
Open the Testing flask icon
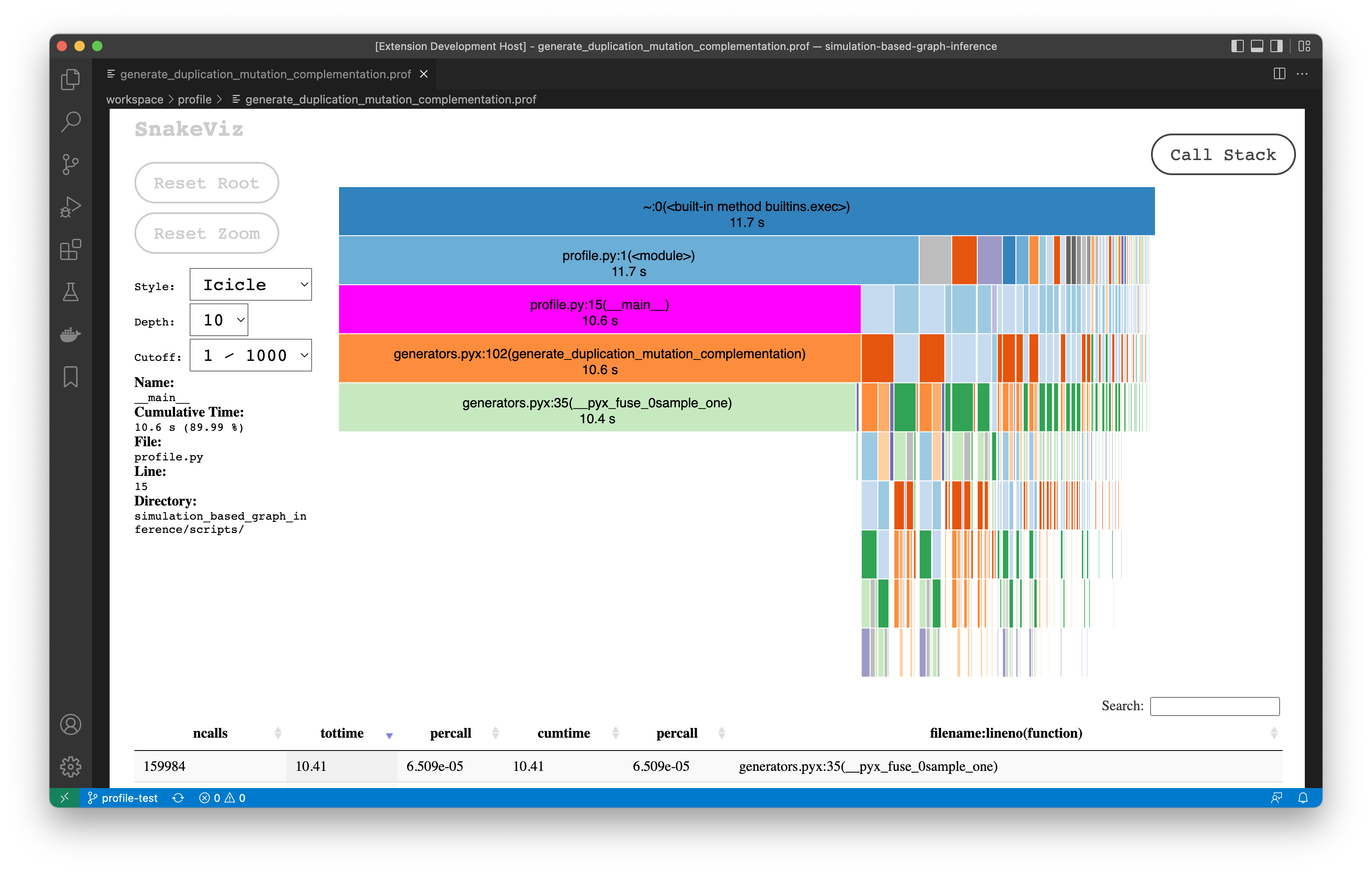70,292
